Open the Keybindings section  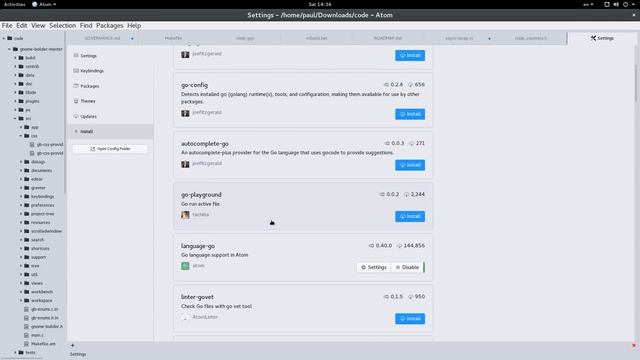(x=110, y=71)
